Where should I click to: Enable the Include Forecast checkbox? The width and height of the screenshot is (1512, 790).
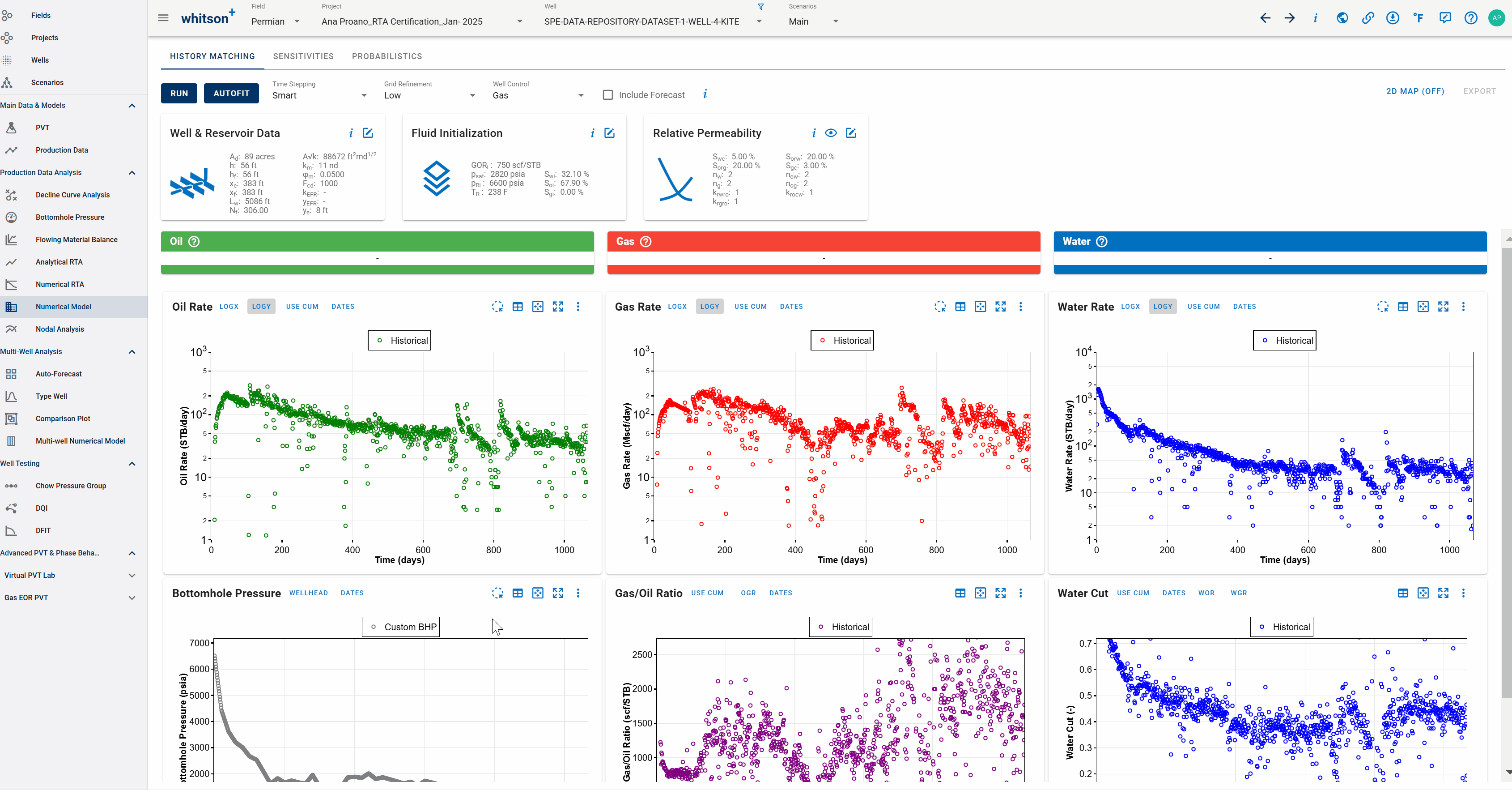(607, 94)
